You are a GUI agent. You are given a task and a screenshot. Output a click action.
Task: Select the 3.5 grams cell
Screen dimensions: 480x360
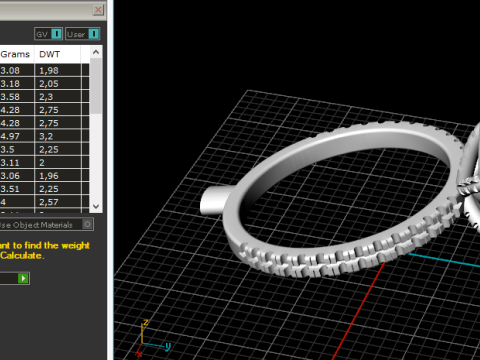17,149
